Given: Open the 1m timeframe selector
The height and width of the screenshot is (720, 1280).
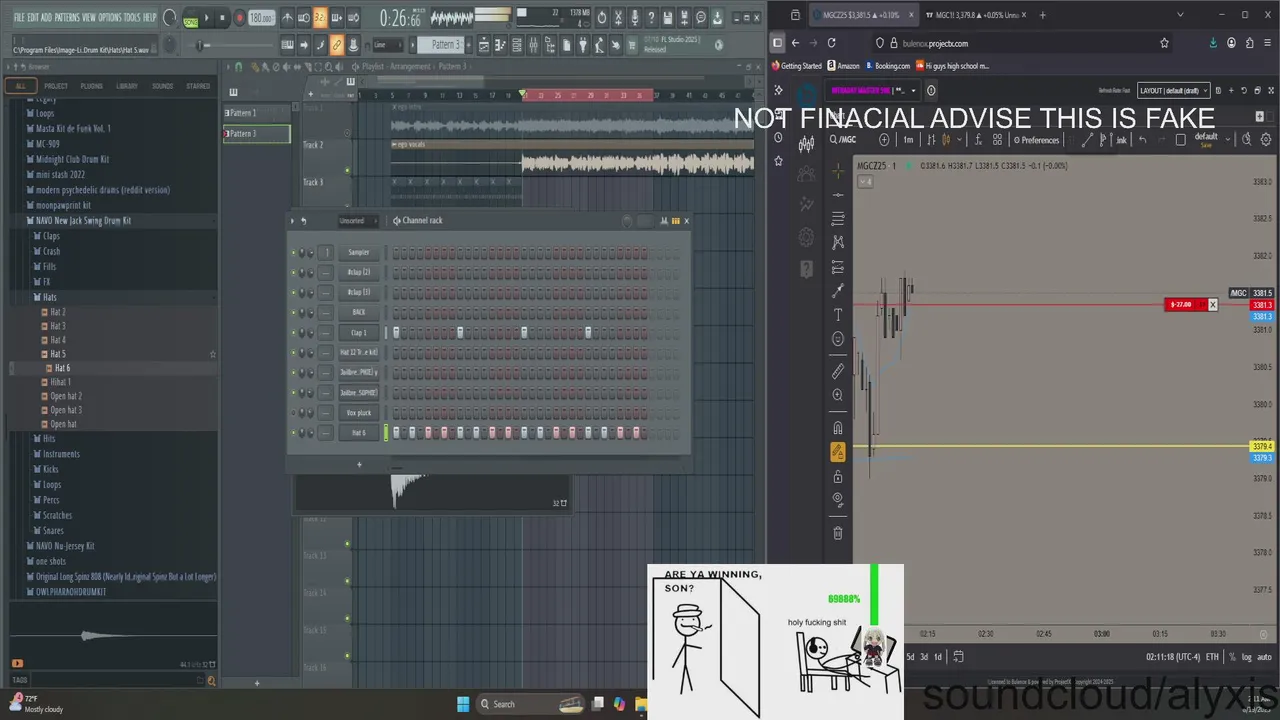Looking at the screenshot, I should point(909,140).
